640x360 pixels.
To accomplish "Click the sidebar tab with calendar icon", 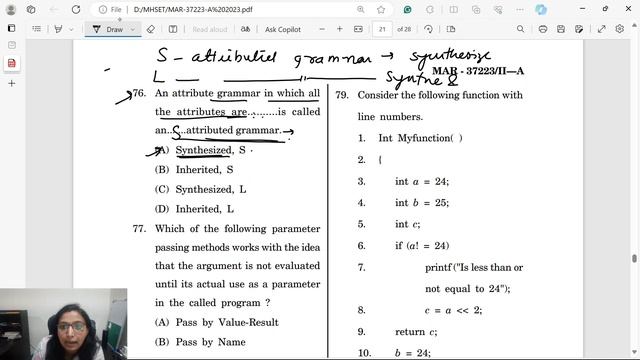I will 11,45.
